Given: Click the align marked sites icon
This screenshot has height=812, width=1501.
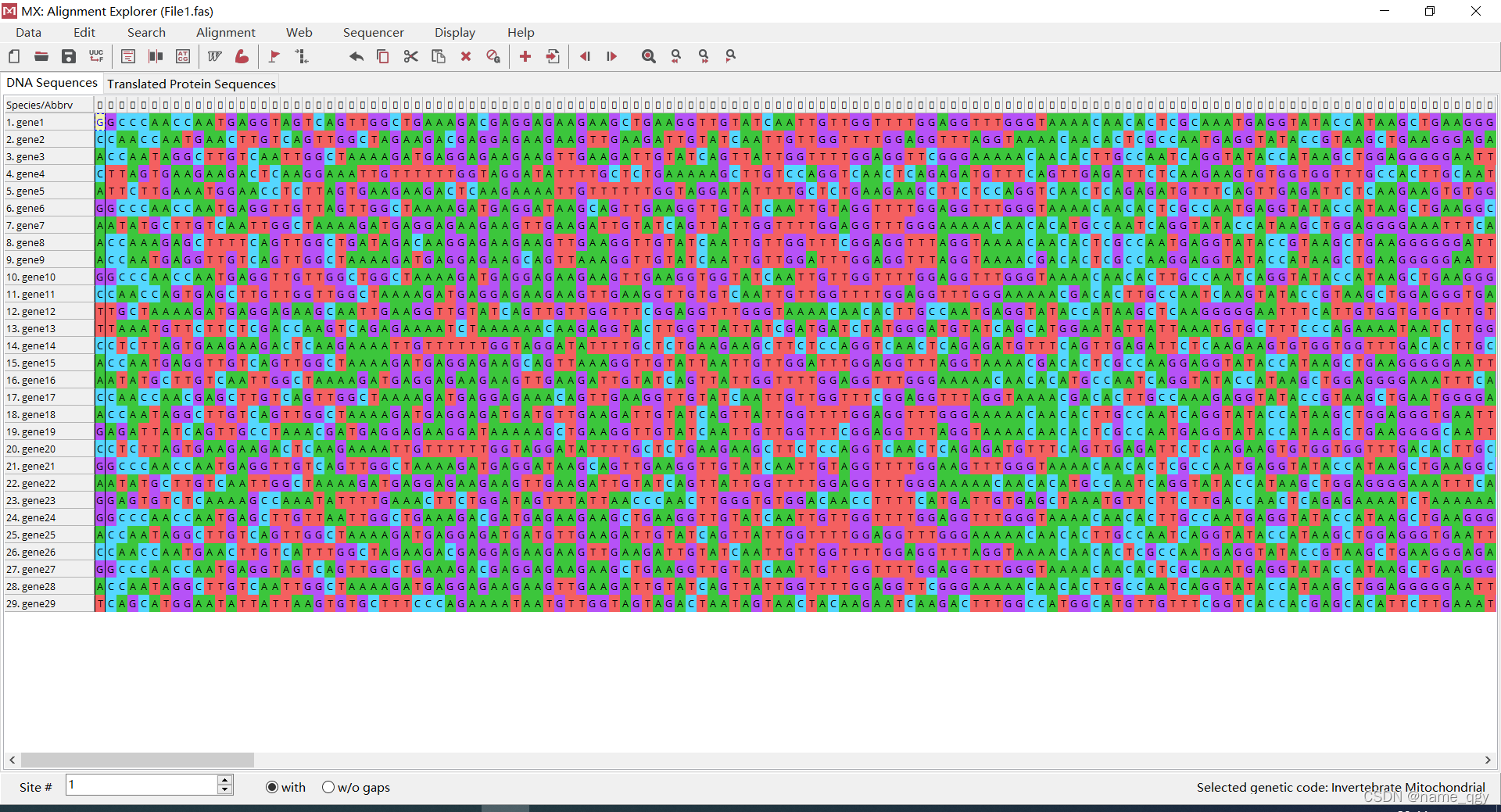Looking at the screenshot, I should [302, 56].
